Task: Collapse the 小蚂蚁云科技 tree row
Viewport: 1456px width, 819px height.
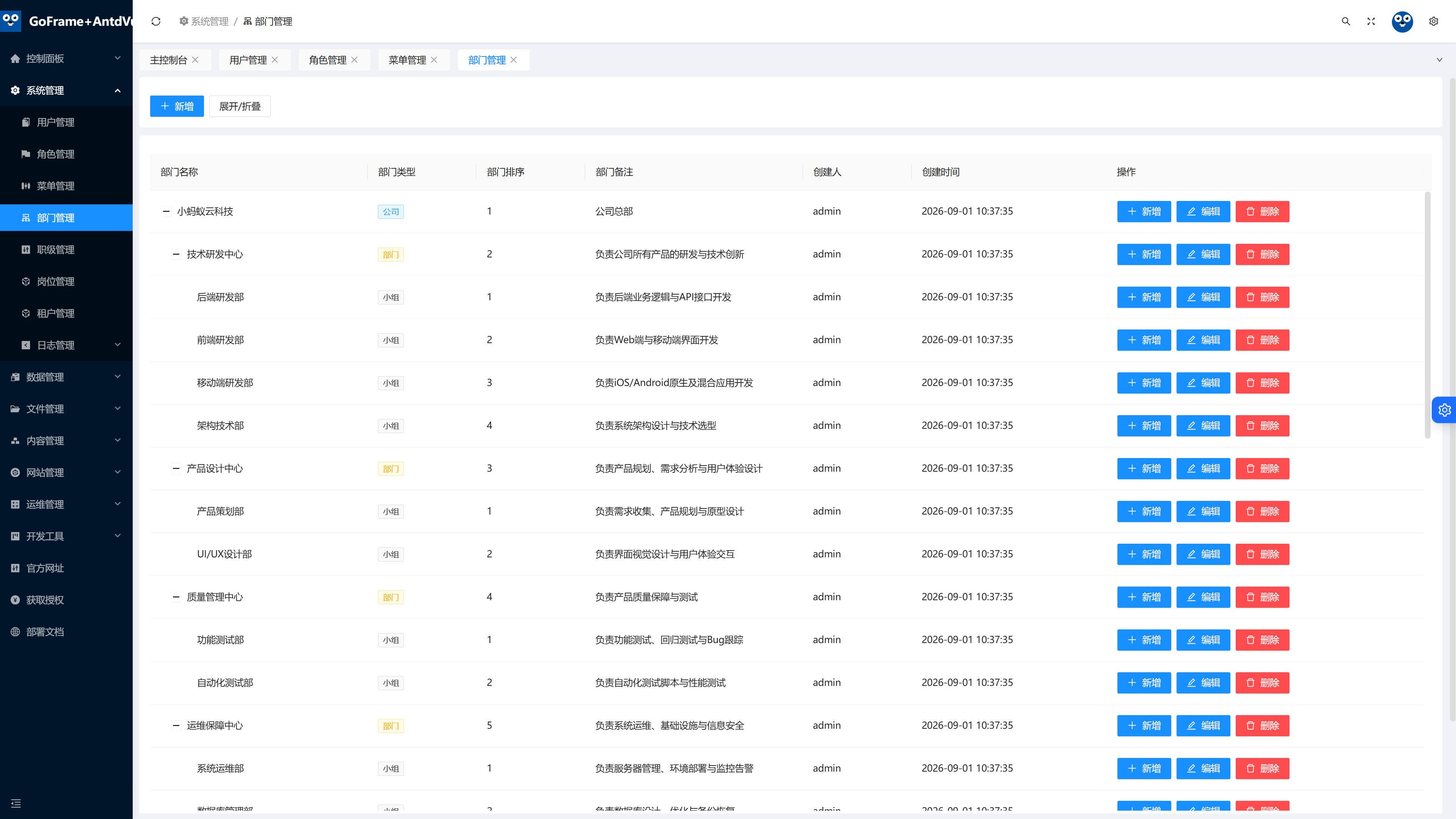Action: click(166, 212)
